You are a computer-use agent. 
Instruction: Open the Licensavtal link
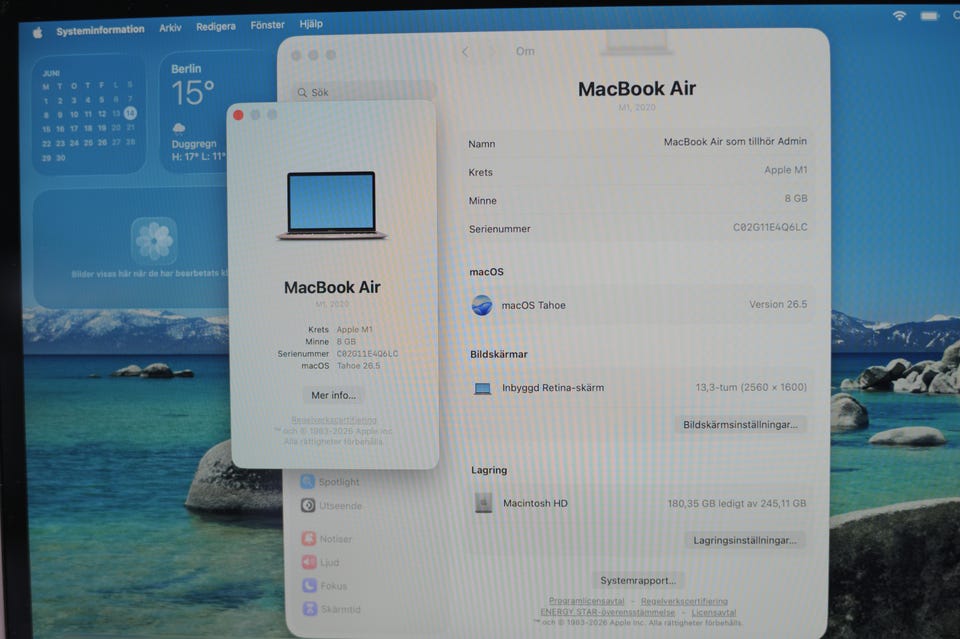[714, 612]
